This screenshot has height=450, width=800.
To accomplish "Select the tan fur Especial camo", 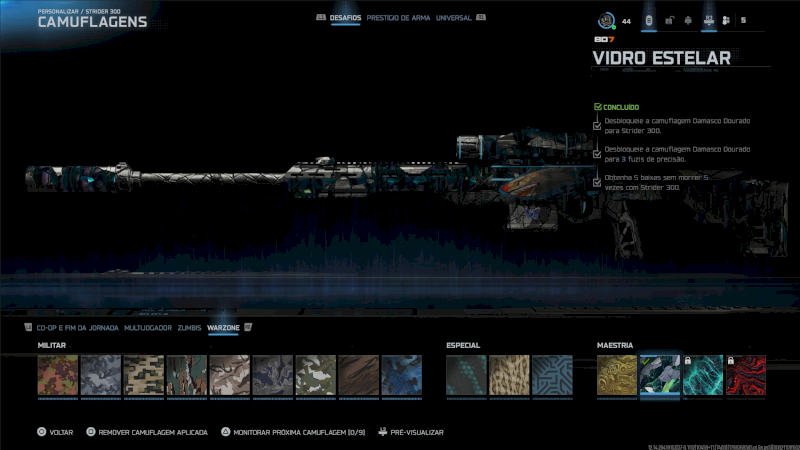I will click(x=509, y=375).
